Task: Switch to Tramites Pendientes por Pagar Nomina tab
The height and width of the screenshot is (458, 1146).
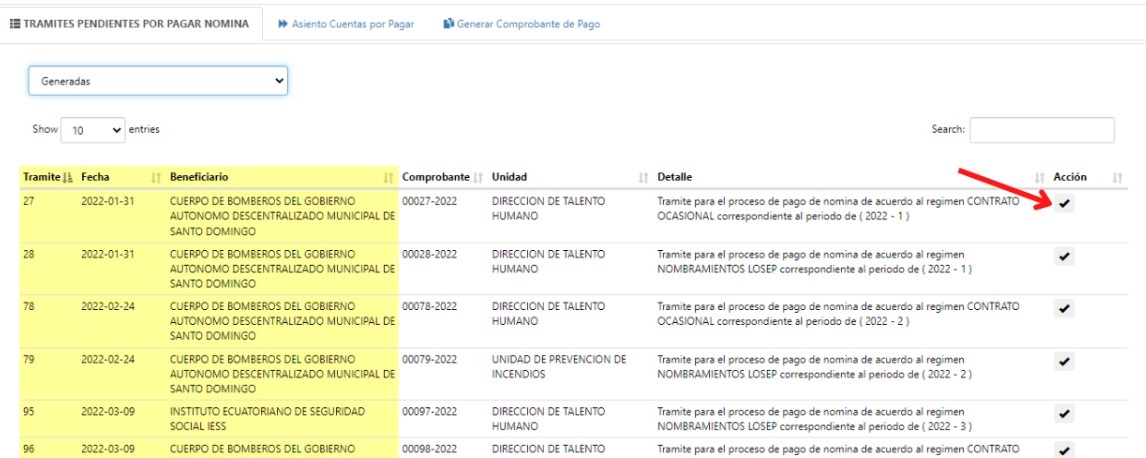Action: pyautogui.click(x=129, y=23)
